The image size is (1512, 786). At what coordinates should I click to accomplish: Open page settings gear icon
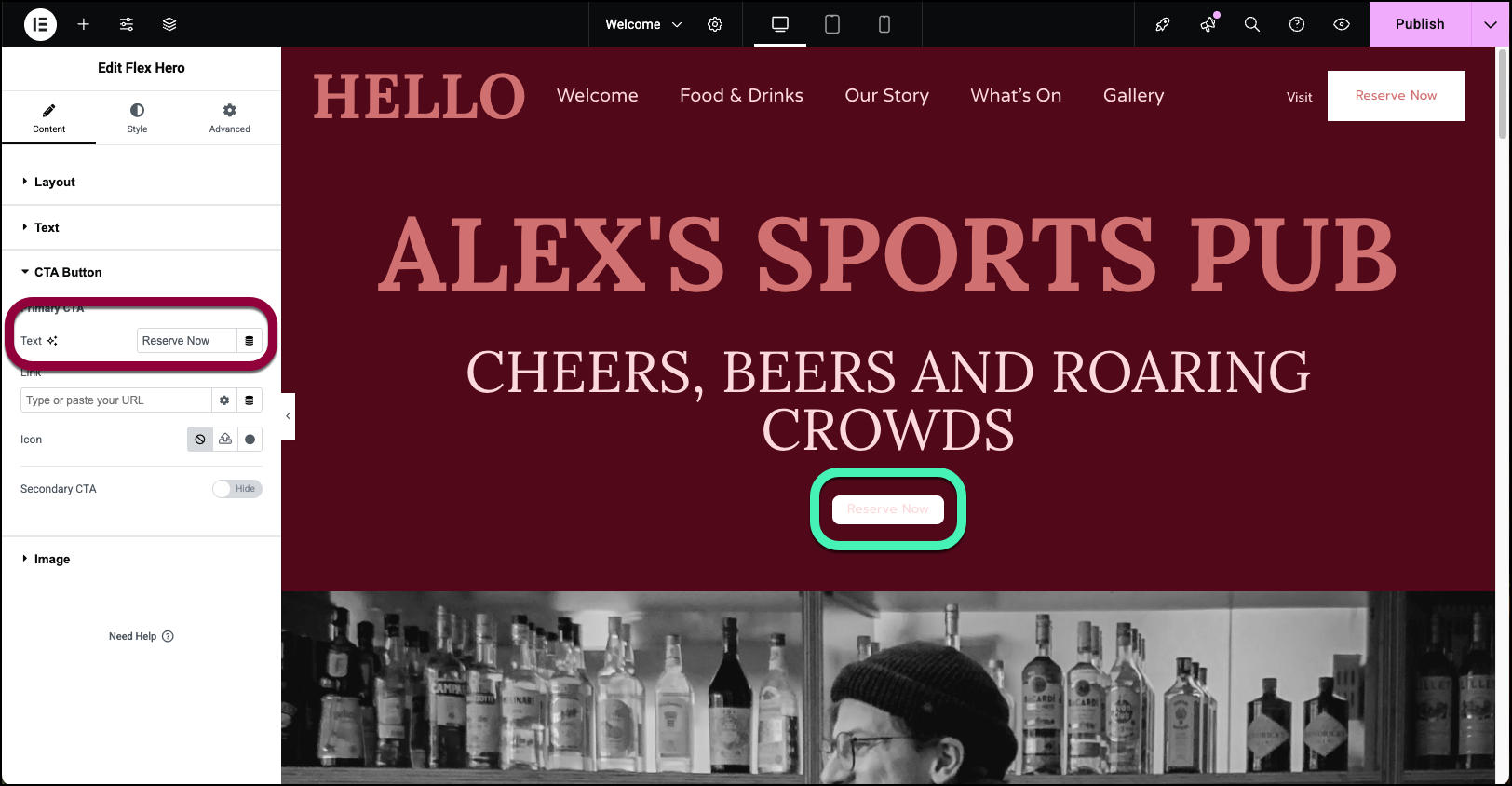[x=715, y=24]
